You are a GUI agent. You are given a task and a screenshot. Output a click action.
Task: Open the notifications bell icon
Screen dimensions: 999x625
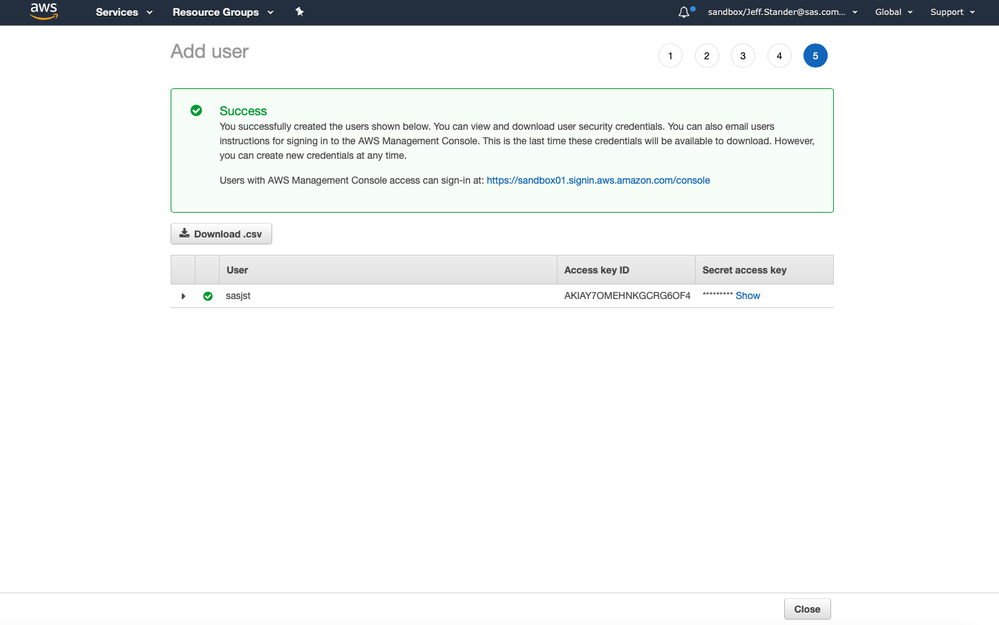685,12
